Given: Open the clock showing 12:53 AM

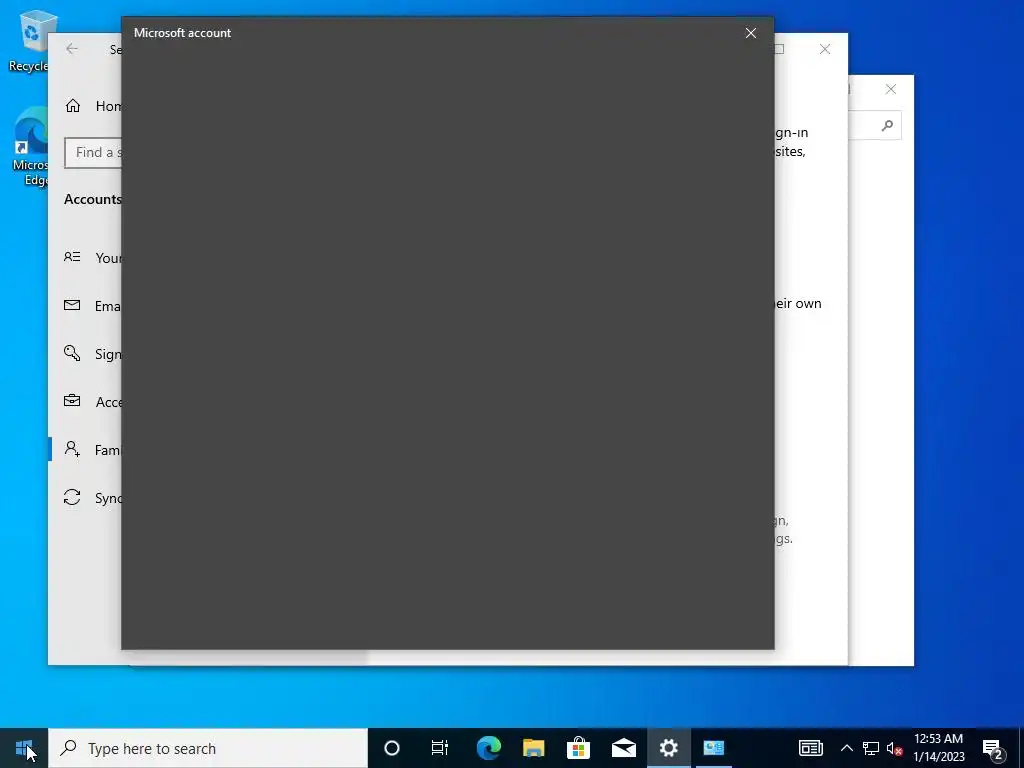Looking at the screenshot, I should pos(938,748).
